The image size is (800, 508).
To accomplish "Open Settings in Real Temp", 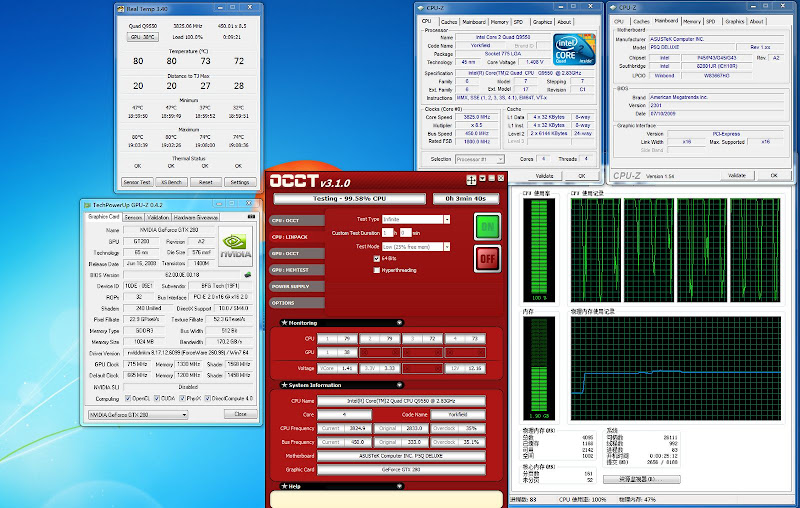I will 240,182.
